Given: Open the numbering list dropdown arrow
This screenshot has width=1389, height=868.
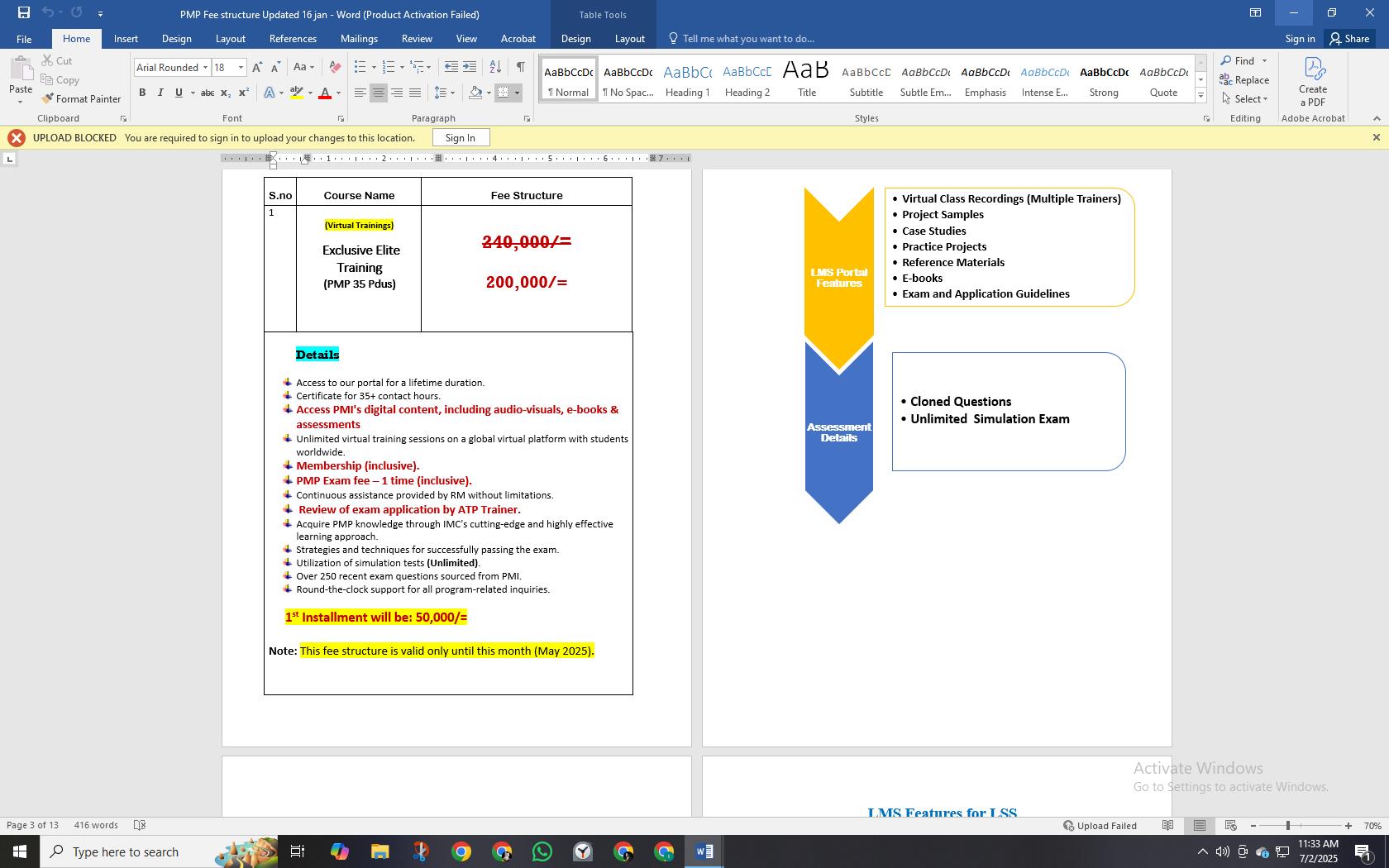Looking at the screenshot, I should click(x=402, y=67).
